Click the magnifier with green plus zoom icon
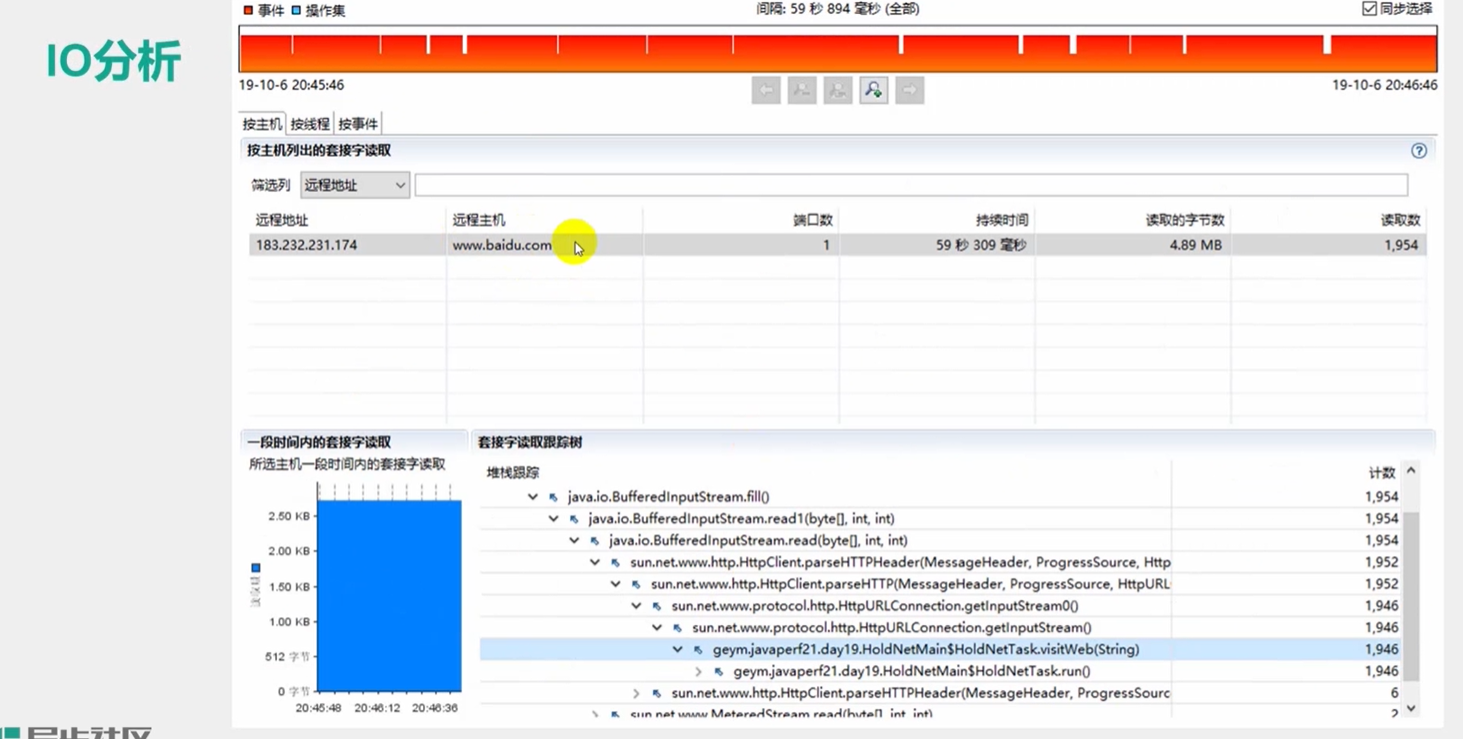 pos(873,90)
